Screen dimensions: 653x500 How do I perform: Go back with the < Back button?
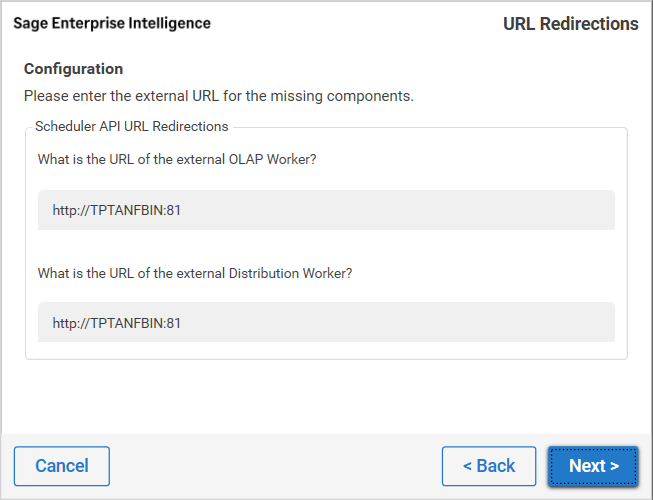pyautogui.click(x=489, y=466)
